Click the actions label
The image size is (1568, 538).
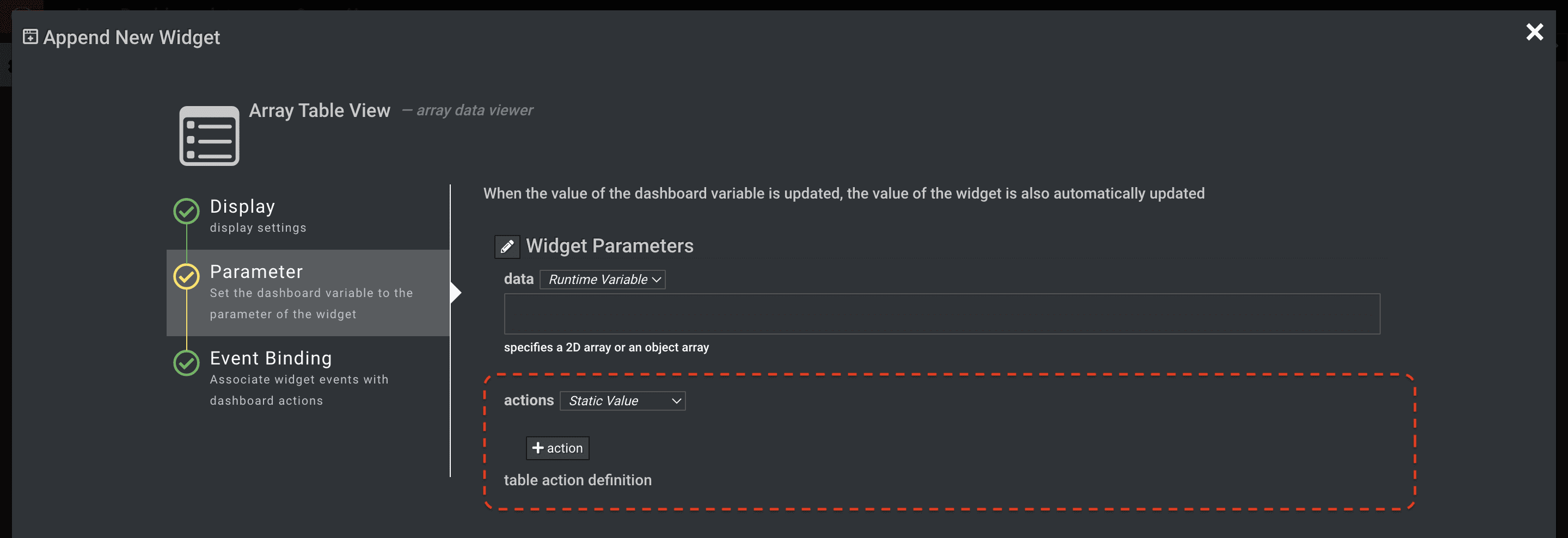pyautogui.click(x=528, y=400)
